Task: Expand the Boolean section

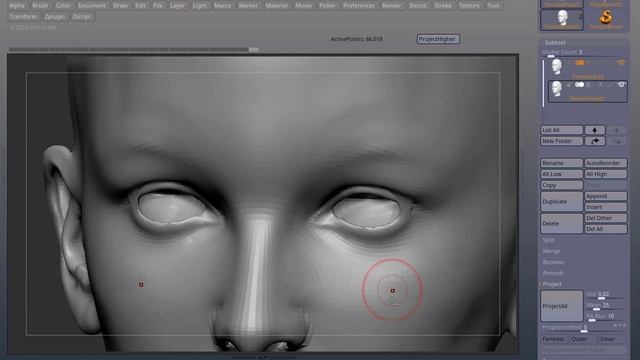Action: coord(553,262)
